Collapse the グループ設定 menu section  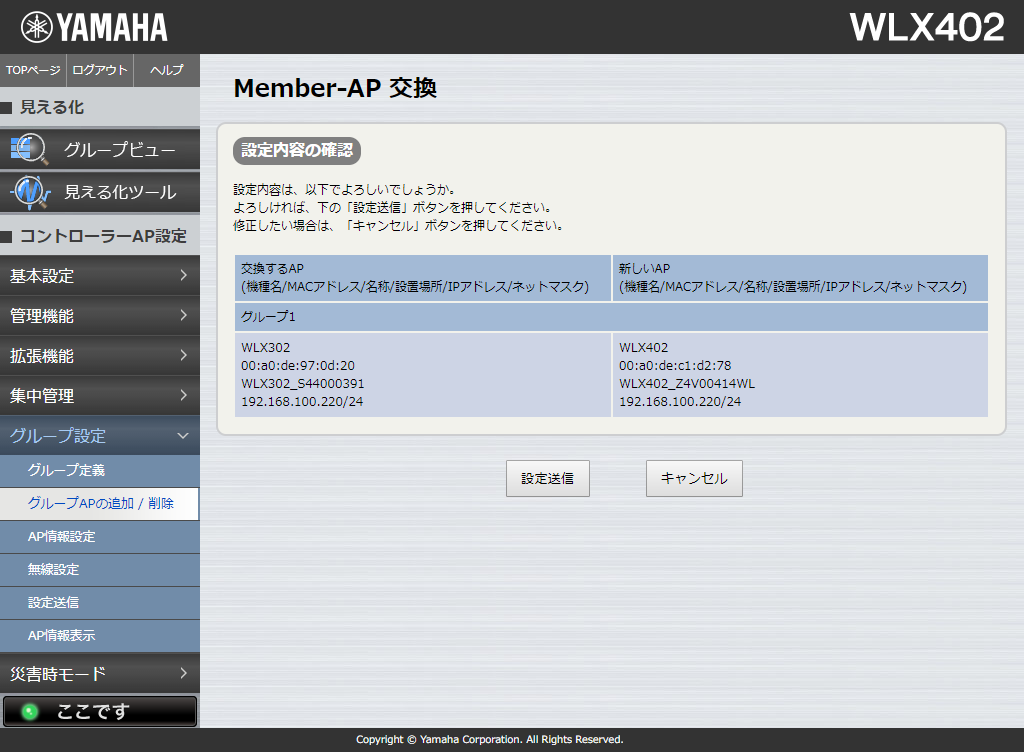pos(99,436)
